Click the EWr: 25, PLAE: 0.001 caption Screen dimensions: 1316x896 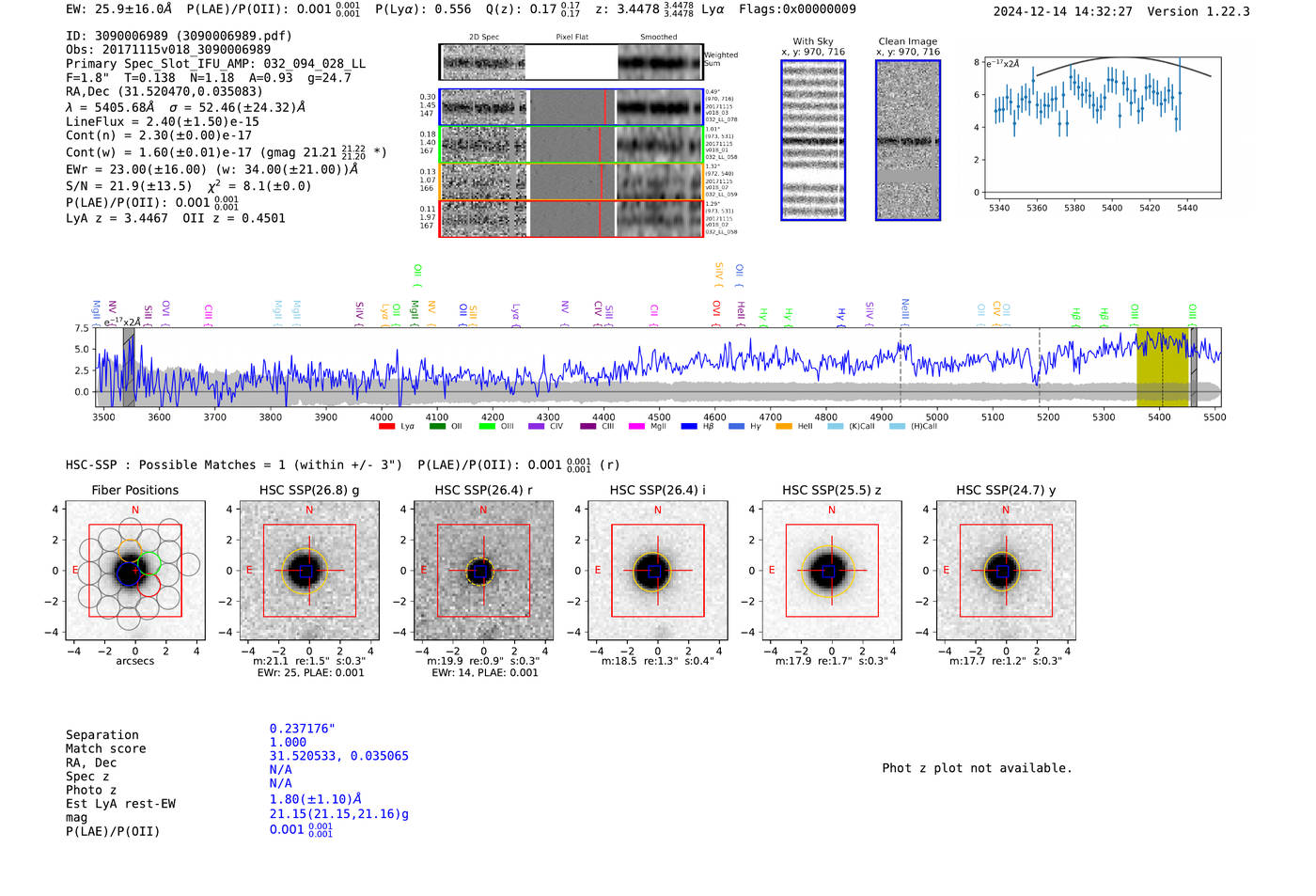pyautogui.click(x=310, y=672)
